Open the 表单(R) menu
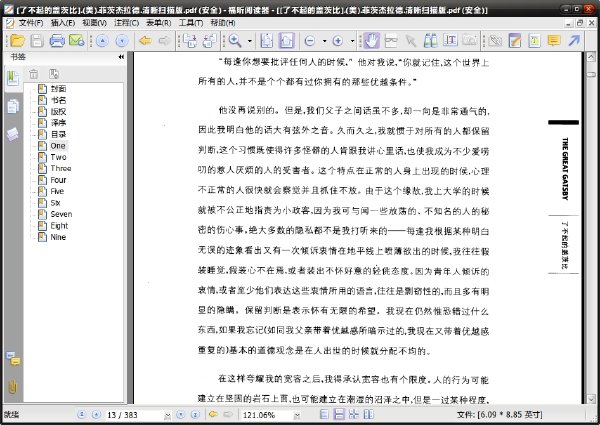Screen dimensions: 600x425 (x=159, y=23)
